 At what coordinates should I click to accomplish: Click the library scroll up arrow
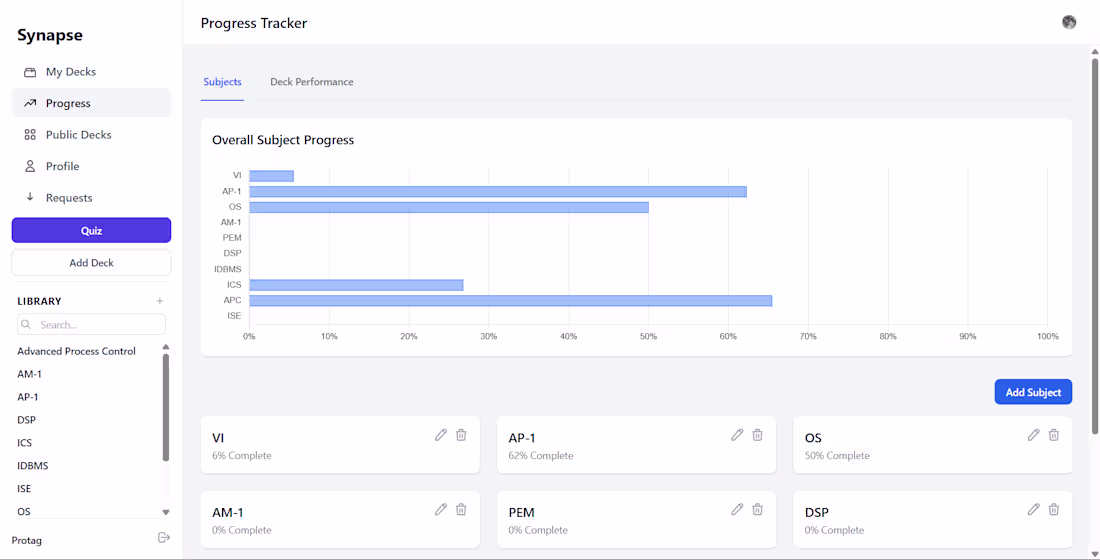tap(166, 347)
